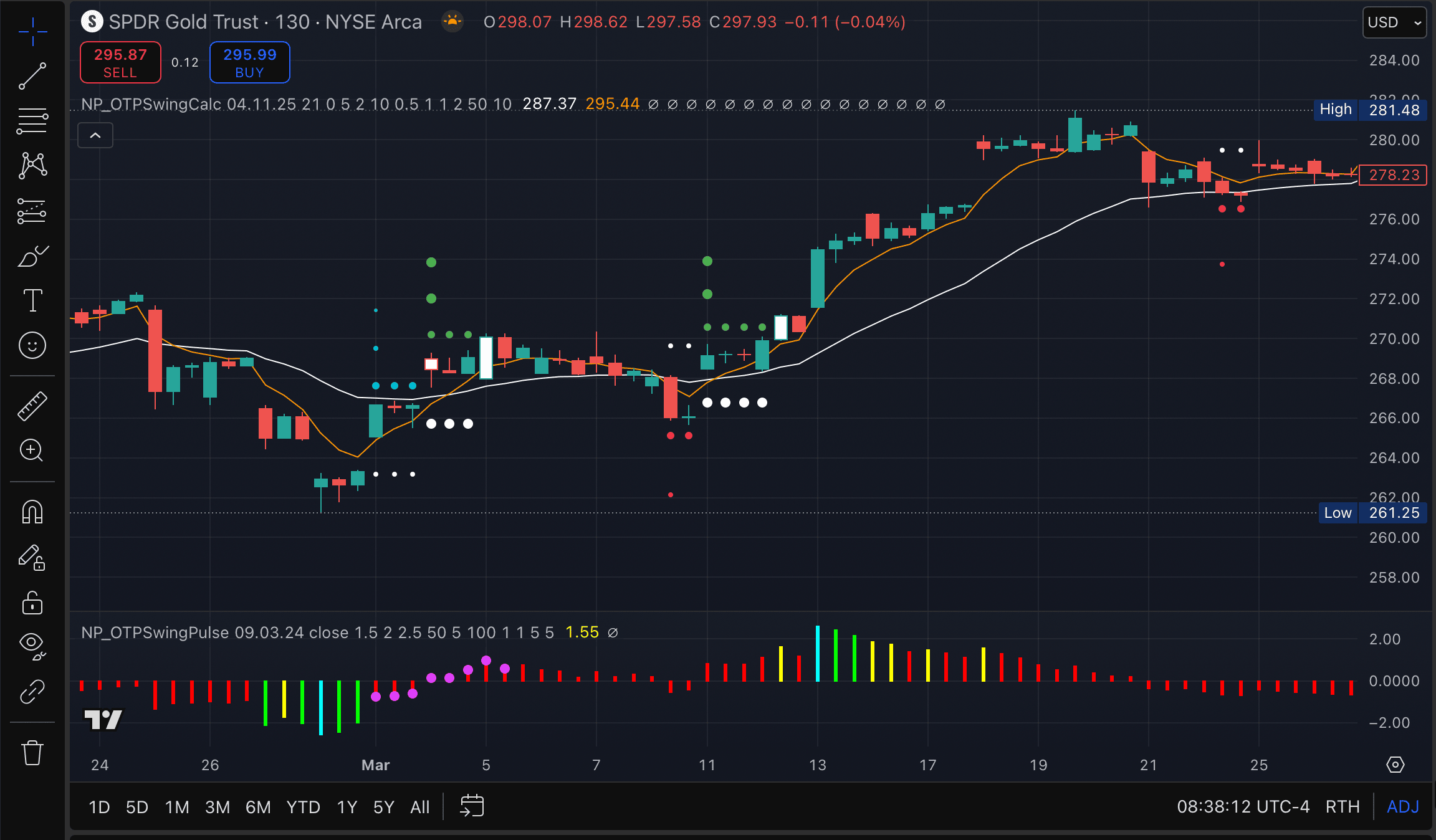Select the 5D time range
The image size is (1436, 840).
137,807
